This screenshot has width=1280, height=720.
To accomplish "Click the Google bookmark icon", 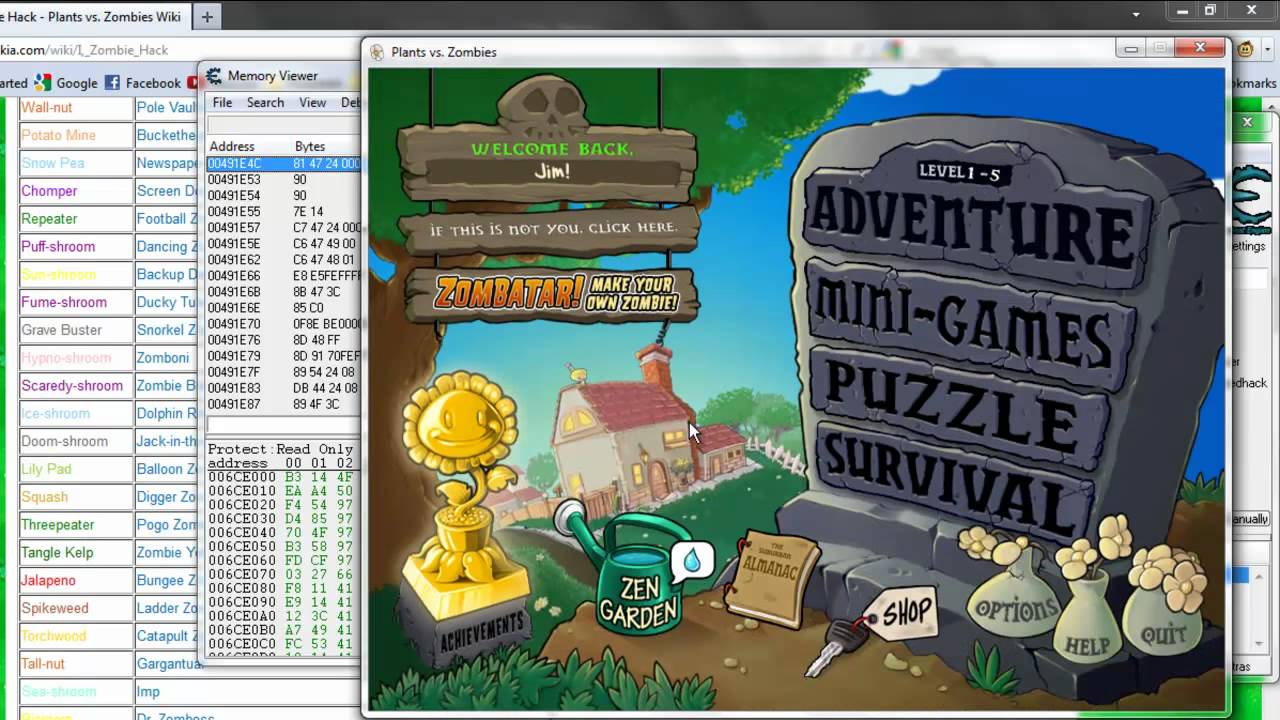I will click(x=42, y=83).
